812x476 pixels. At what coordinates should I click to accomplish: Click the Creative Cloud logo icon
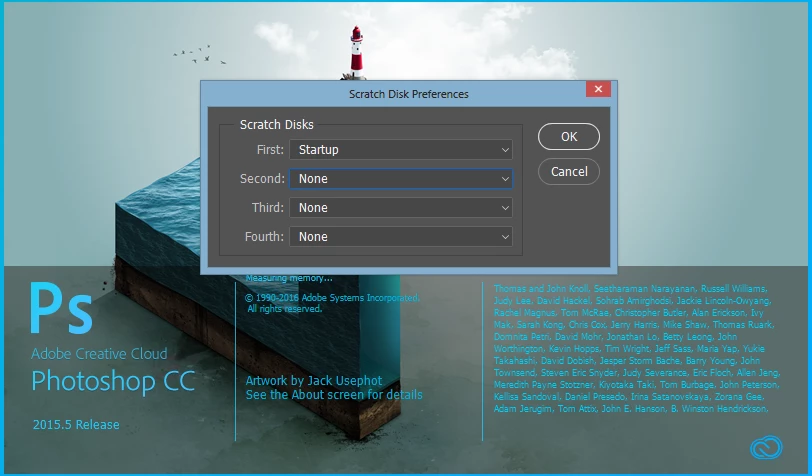(766, 447)
